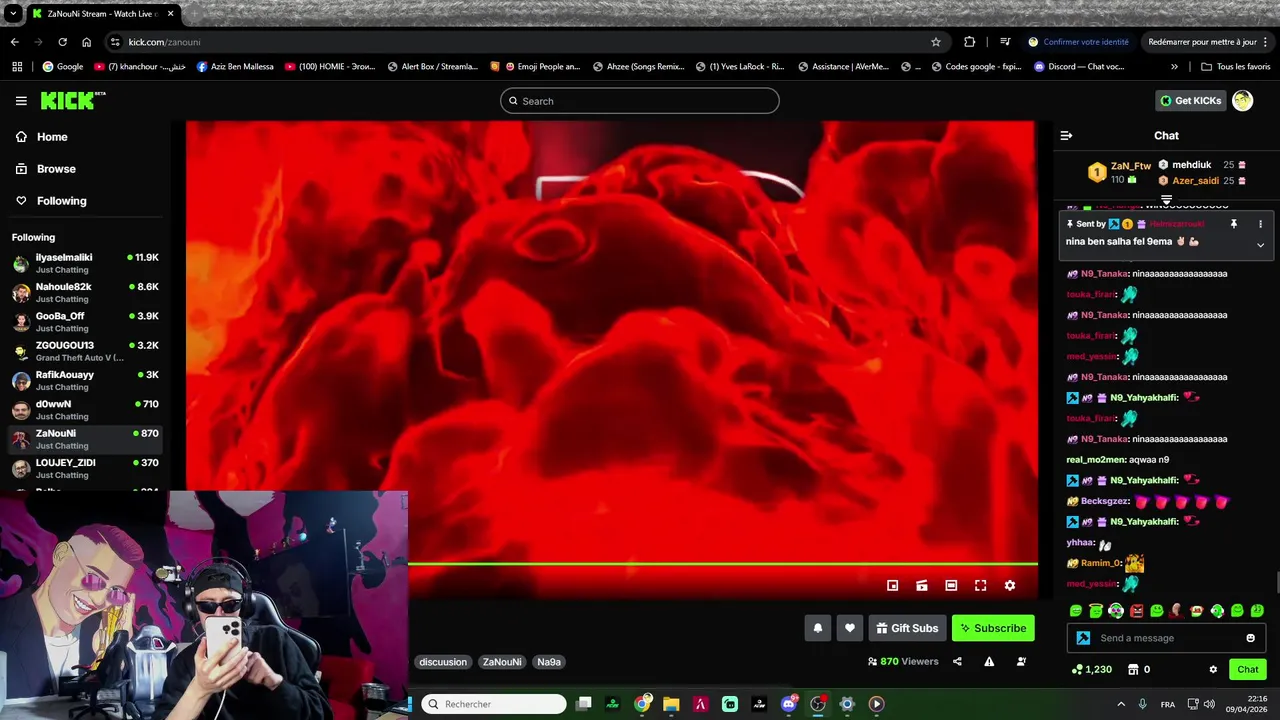Open chat settings gear
This screenshot has height=720, width=1280.
coord(1213,669)
